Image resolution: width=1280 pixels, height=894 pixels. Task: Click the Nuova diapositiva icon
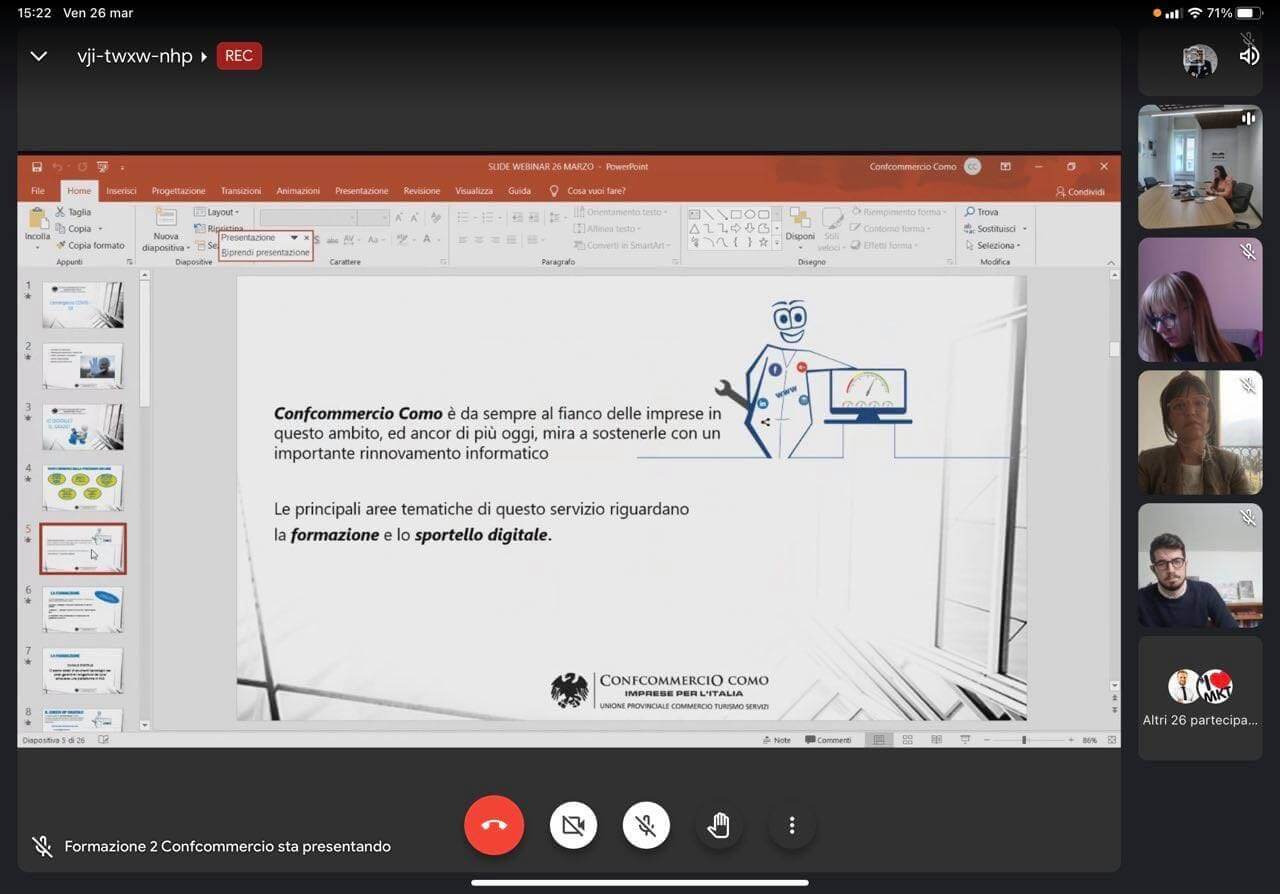click(x=166, y=219)
